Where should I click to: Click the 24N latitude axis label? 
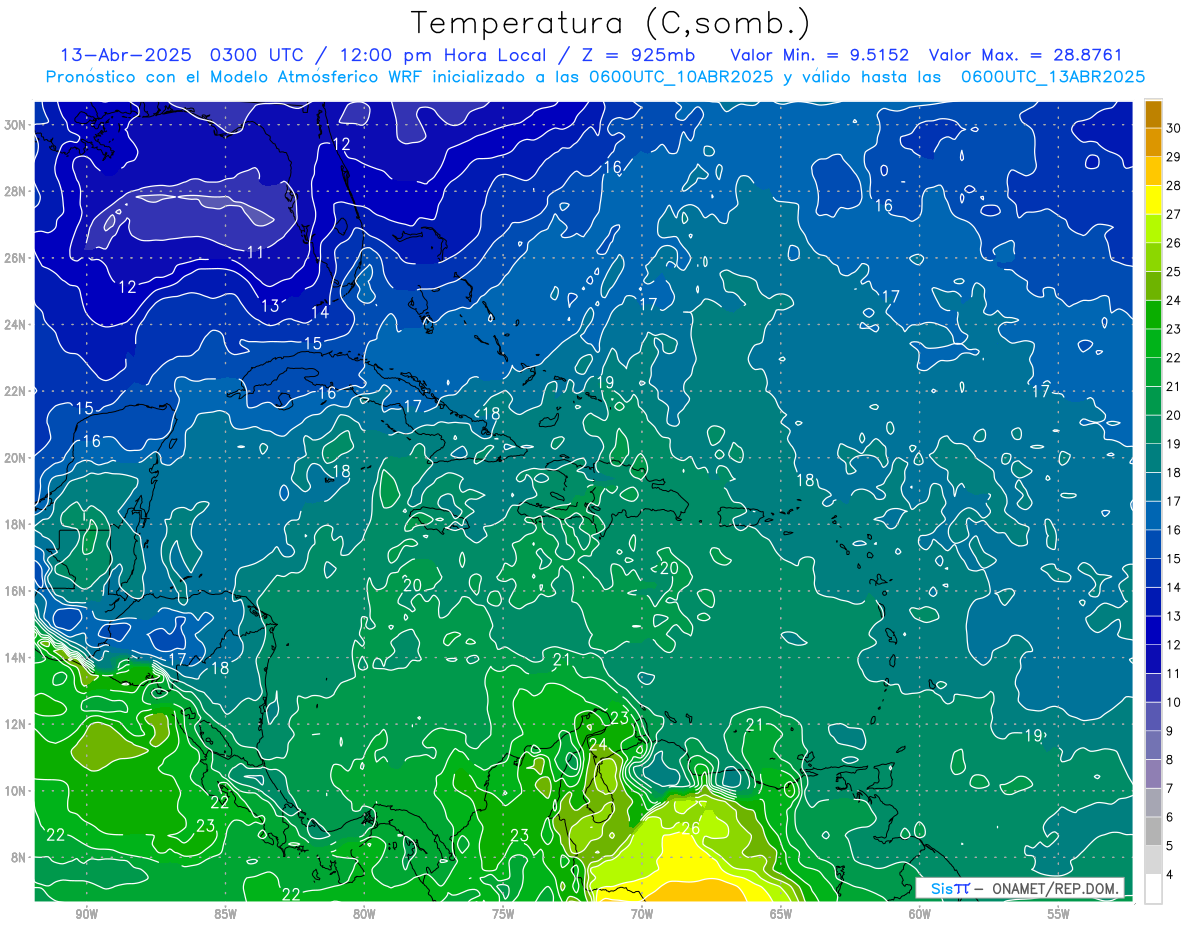click(16, 324)
